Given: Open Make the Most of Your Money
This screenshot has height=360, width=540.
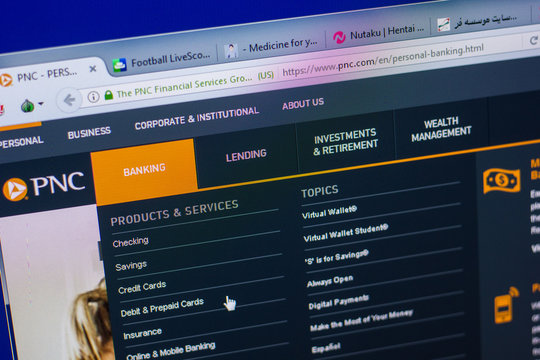Looking at the screenshot, I should coord(361,320).
